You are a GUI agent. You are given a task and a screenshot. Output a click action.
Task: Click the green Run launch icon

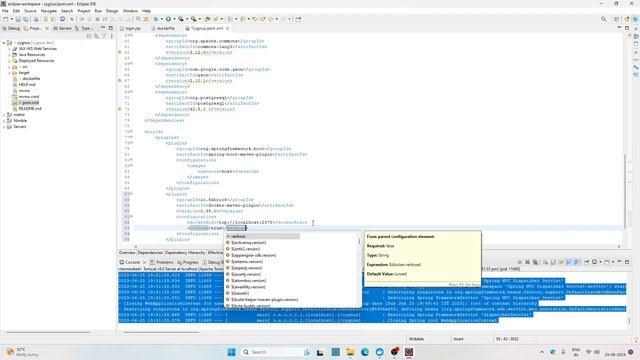click(x=168, y=19)
